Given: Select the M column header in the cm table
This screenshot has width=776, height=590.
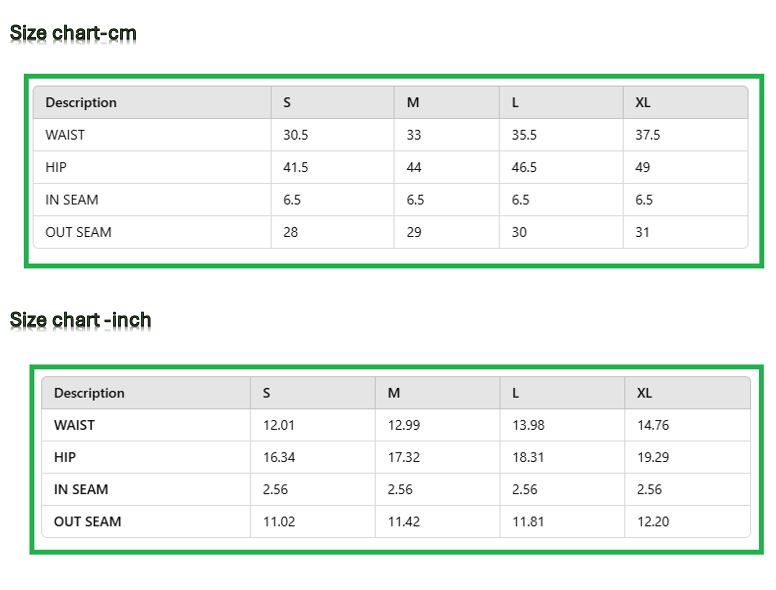Looking at the screenshot, I should click(x=413, y=103).
